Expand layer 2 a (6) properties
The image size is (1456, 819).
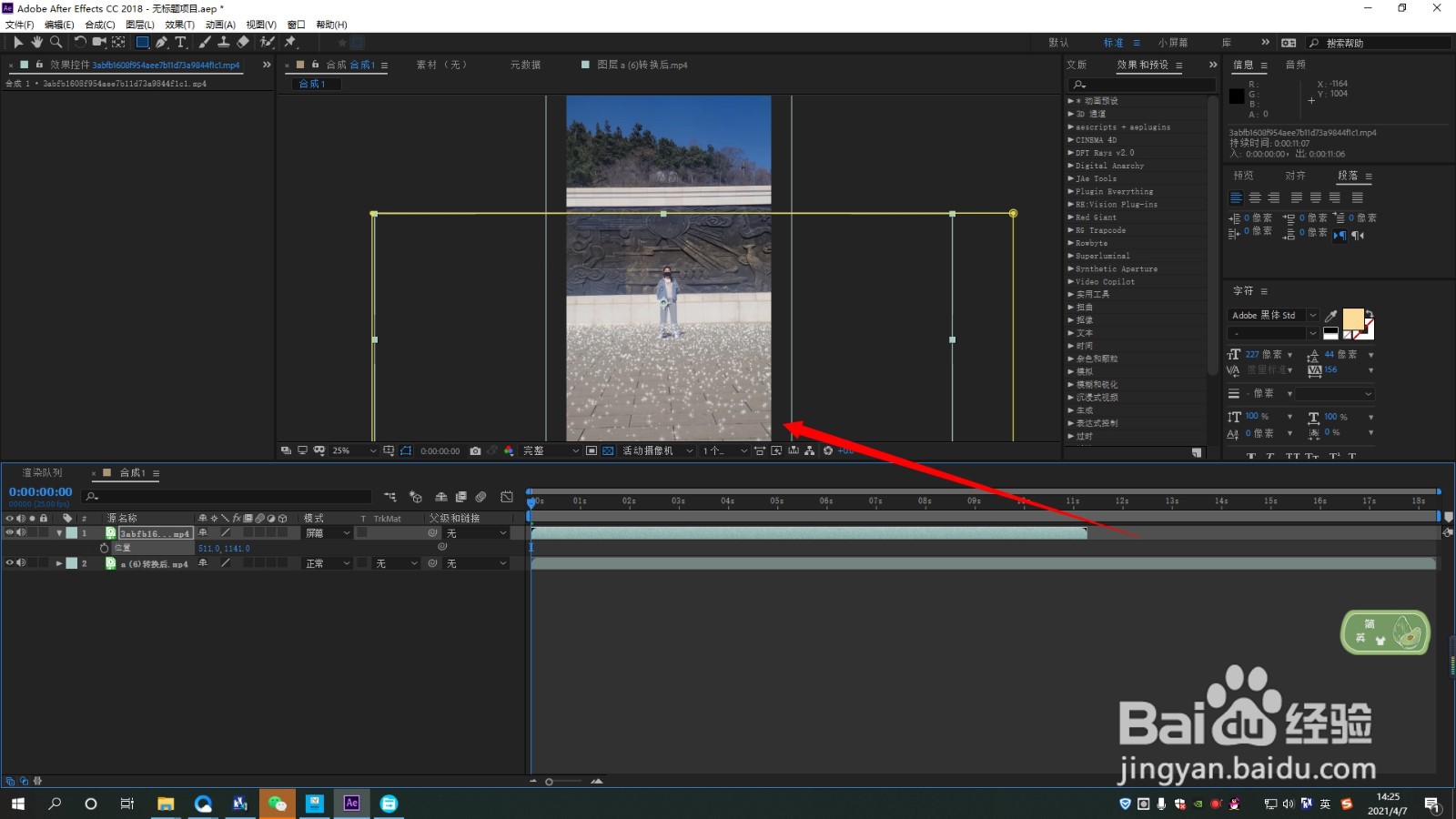[59, 563]
